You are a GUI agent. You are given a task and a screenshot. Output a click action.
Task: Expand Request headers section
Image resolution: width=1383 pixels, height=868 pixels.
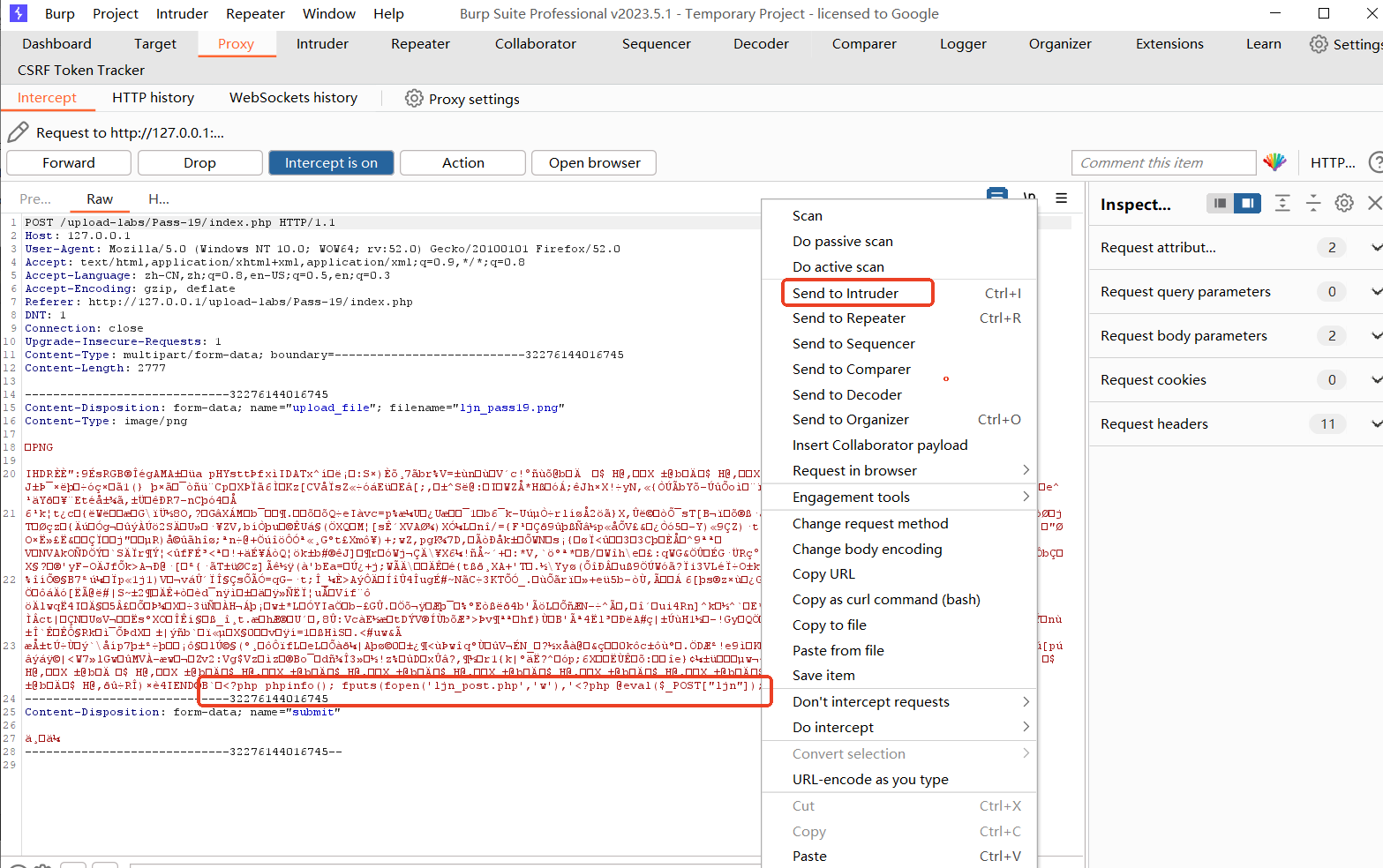point(1236,423)
